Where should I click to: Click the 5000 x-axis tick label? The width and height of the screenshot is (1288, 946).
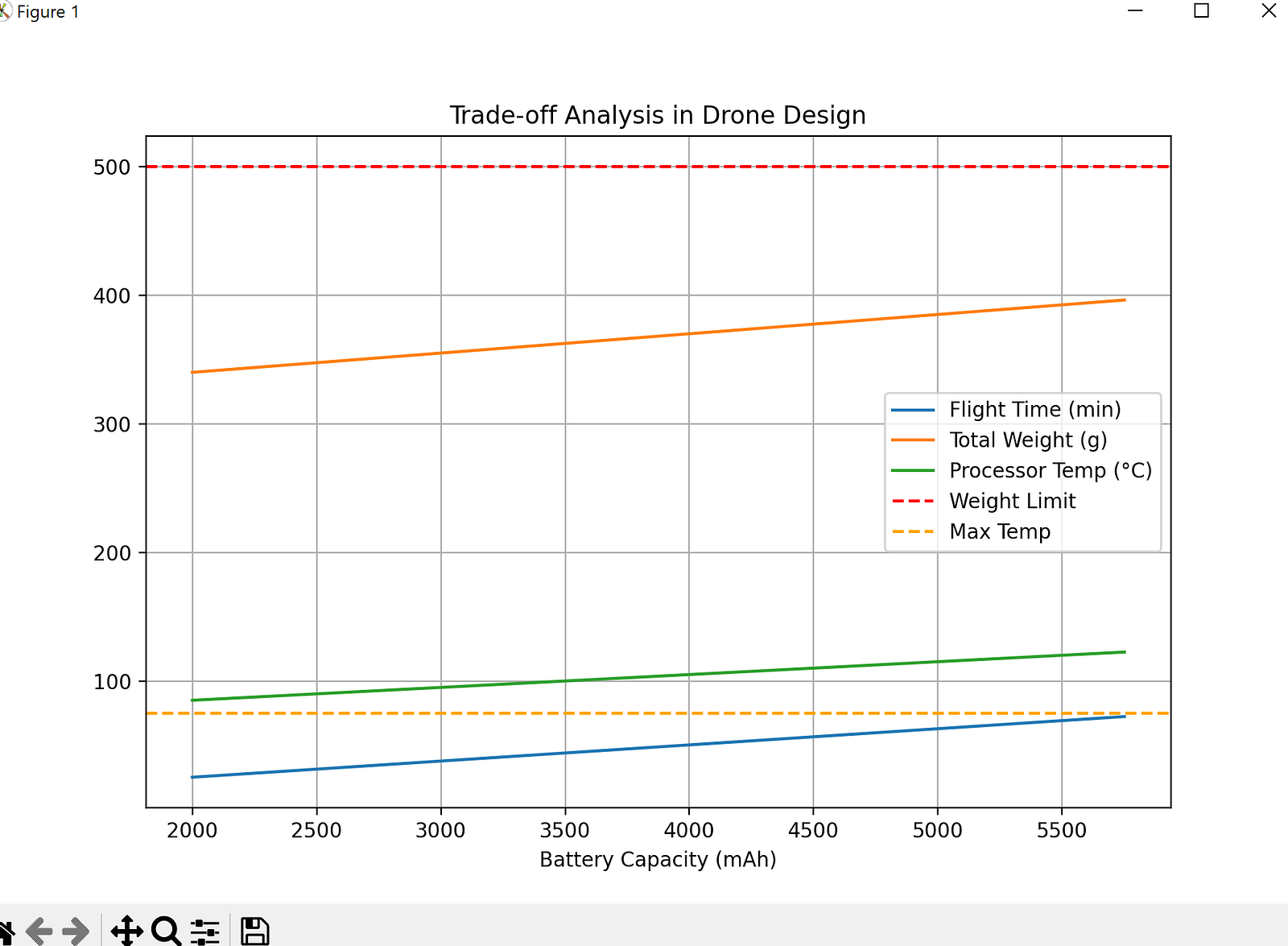(938, 830)
